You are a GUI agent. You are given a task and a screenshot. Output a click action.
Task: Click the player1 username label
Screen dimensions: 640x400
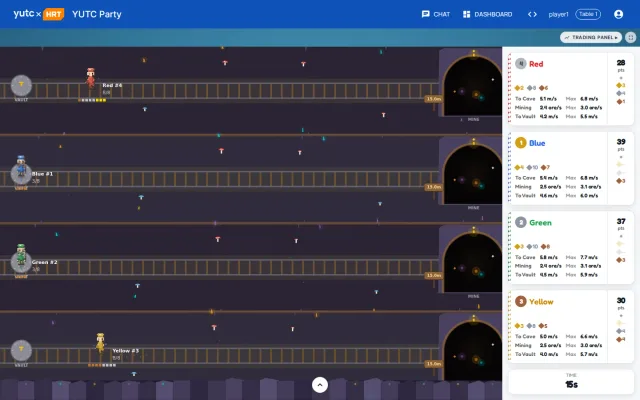coord(558,14)
